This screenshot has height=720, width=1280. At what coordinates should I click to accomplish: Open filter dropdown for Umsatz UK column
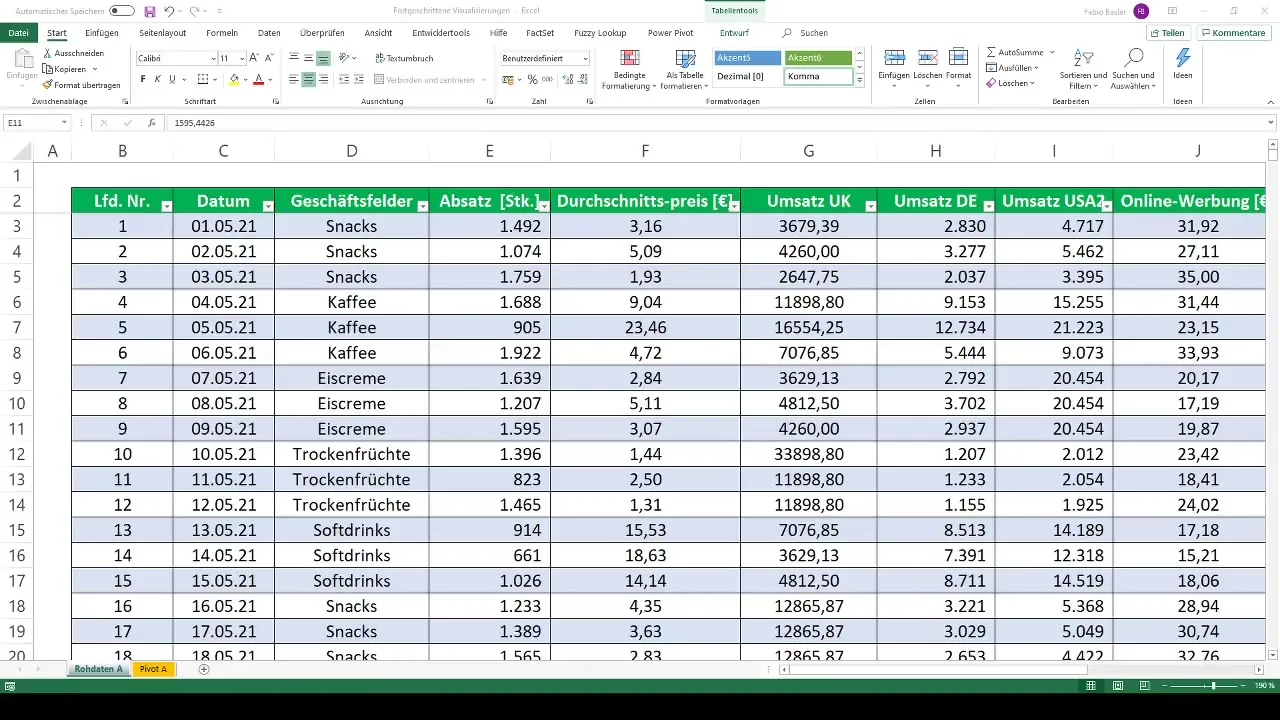(x=870, y=204)
